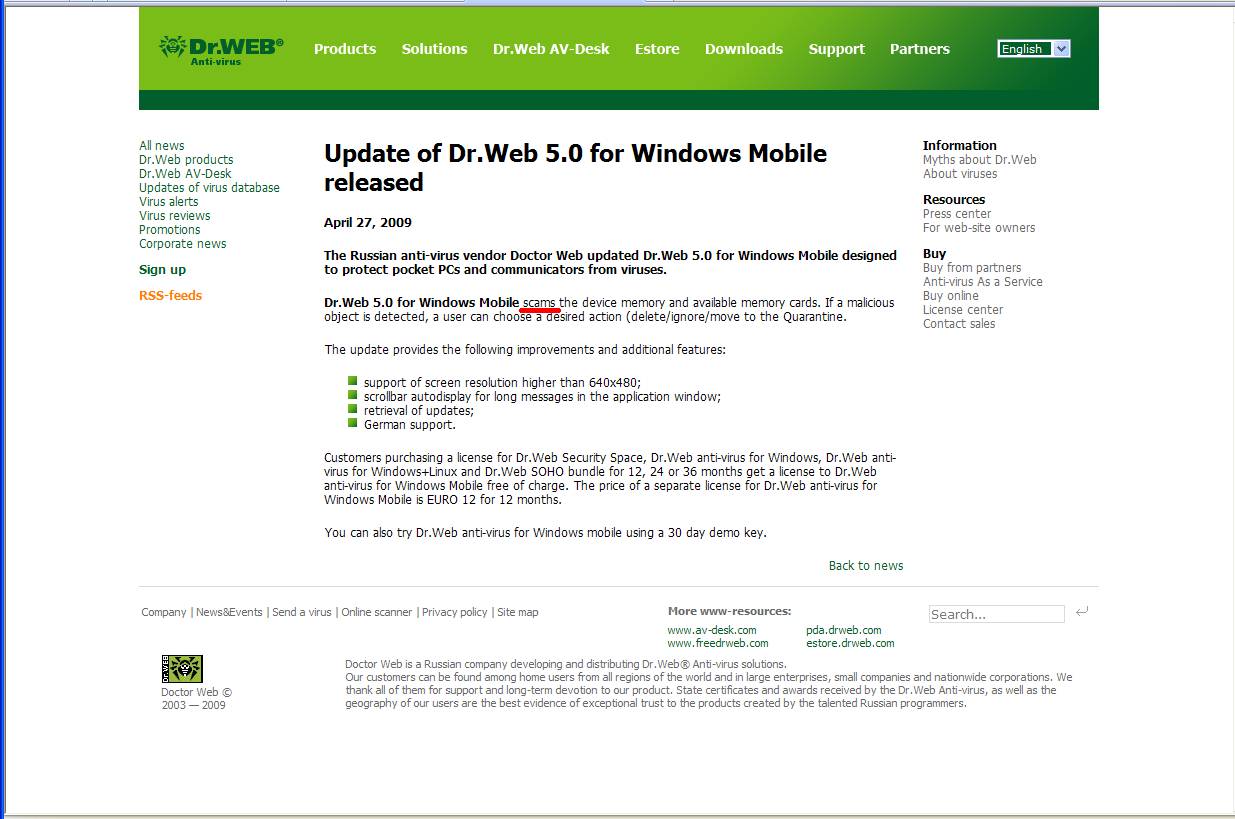Open the Online scanner footer link
This screenshot has height=819, width=1235.
pos(377,612)
